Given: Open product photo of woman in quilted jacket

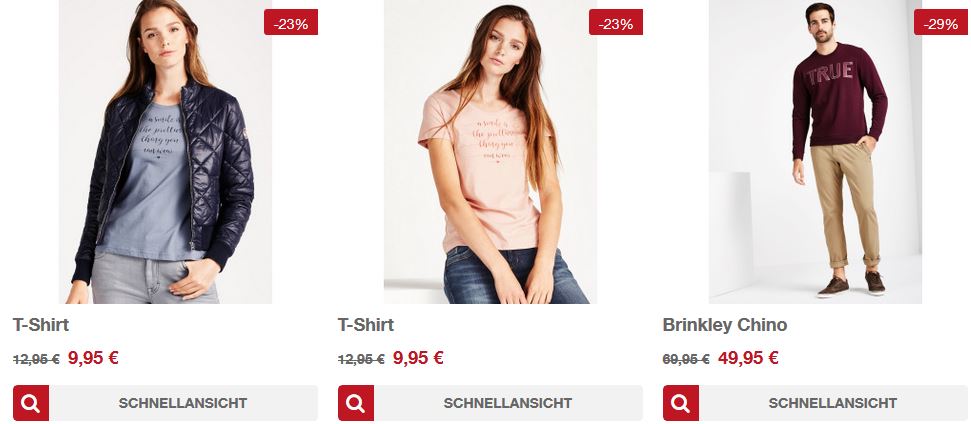Looking at the screenshot, I should coord(165,152).
